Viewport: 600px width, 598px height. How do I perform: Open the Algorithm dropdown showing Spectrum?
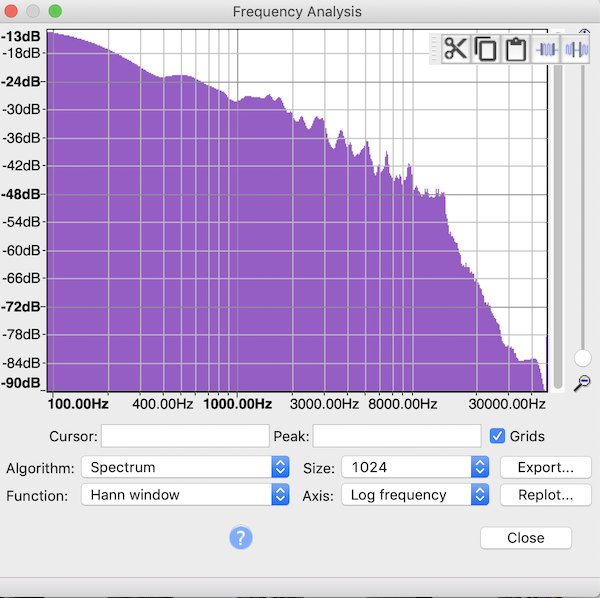pyautogui.click(x=185, y=467)
